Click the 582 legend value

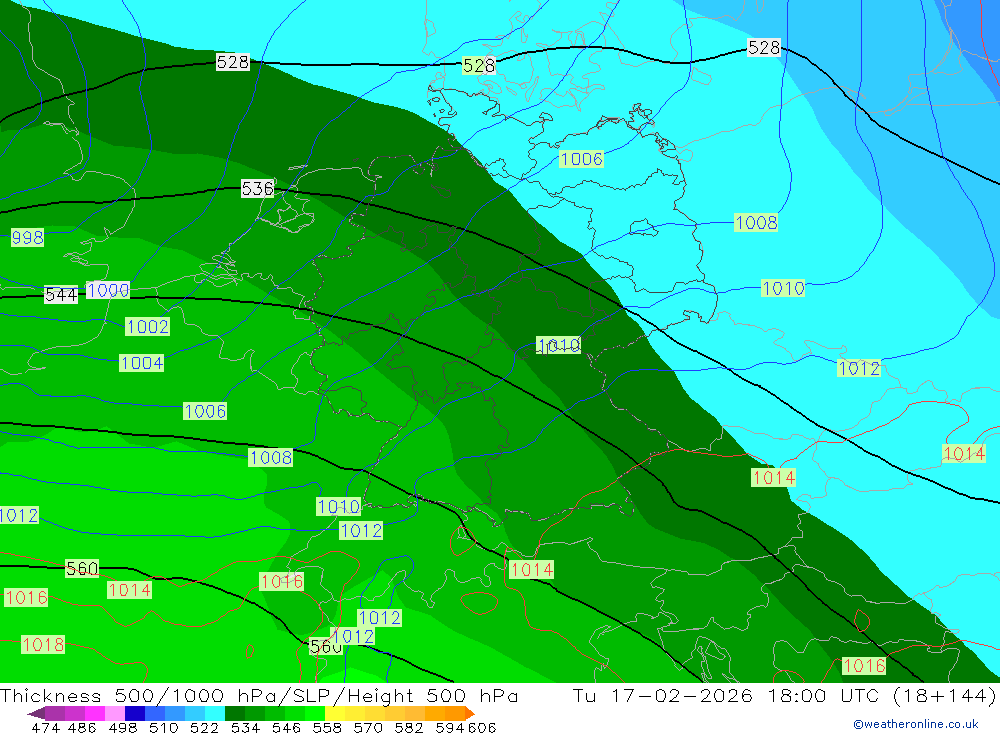(409, 727)
